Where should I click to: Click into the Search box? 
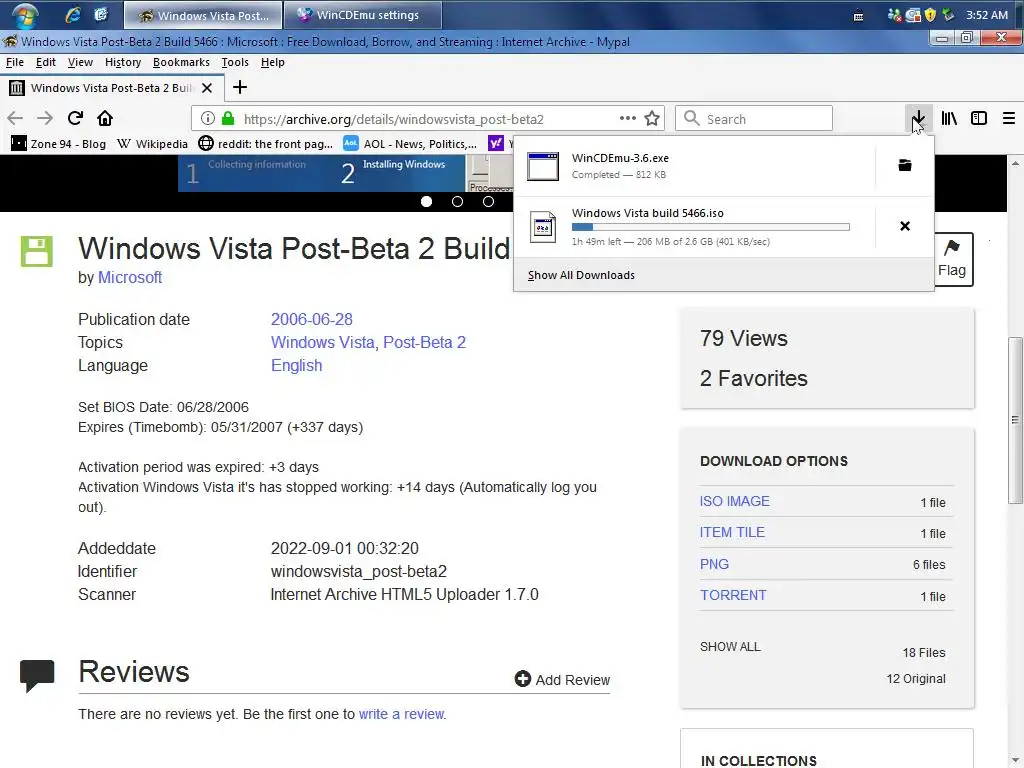pos(754,118)
